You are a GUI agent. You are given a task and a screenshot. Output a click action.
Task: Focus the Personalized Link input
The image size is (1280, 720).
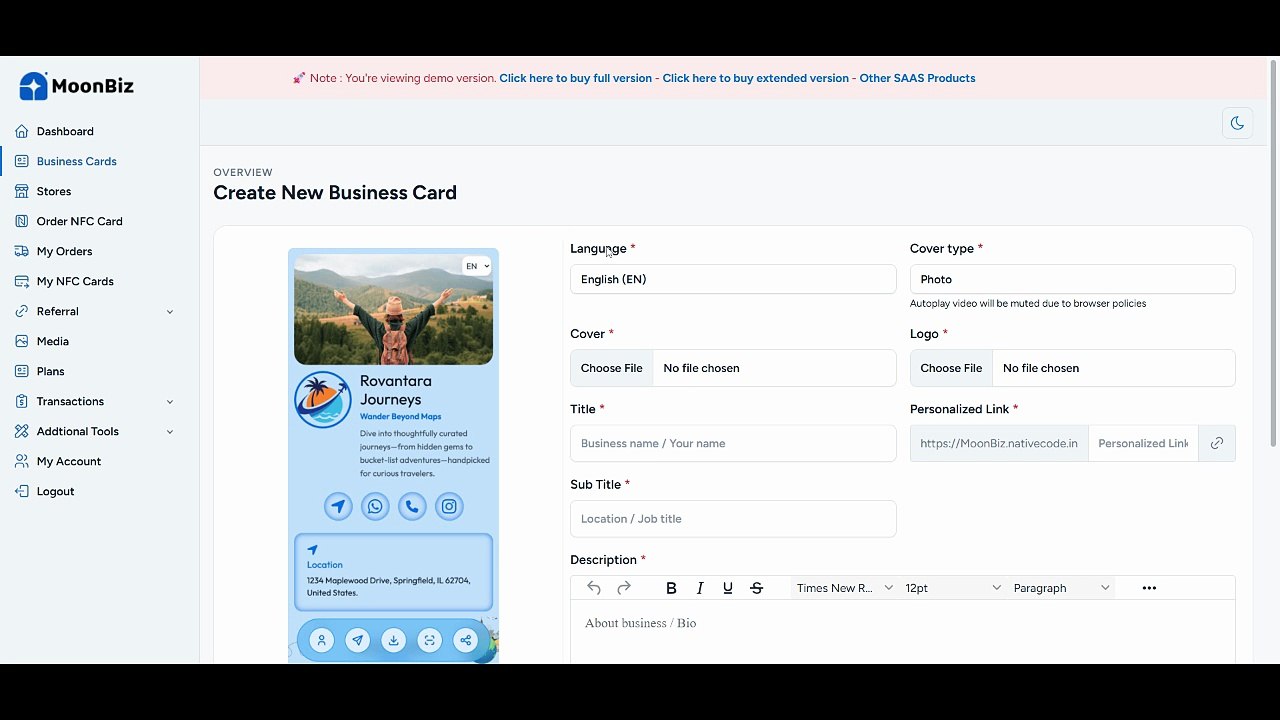pos(1143,443)
